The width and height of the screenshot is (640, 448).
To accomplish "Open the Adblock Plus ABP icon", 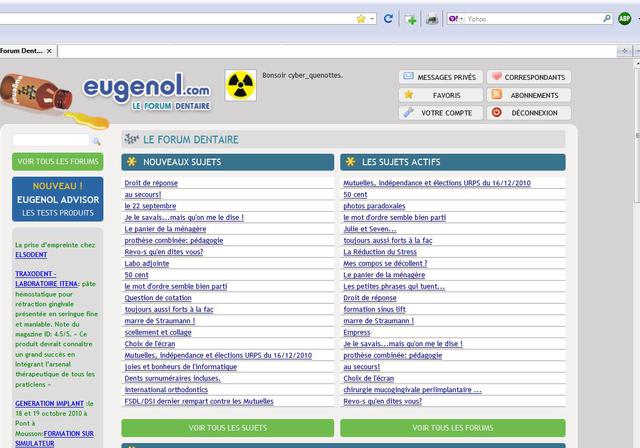I will 625,19.
